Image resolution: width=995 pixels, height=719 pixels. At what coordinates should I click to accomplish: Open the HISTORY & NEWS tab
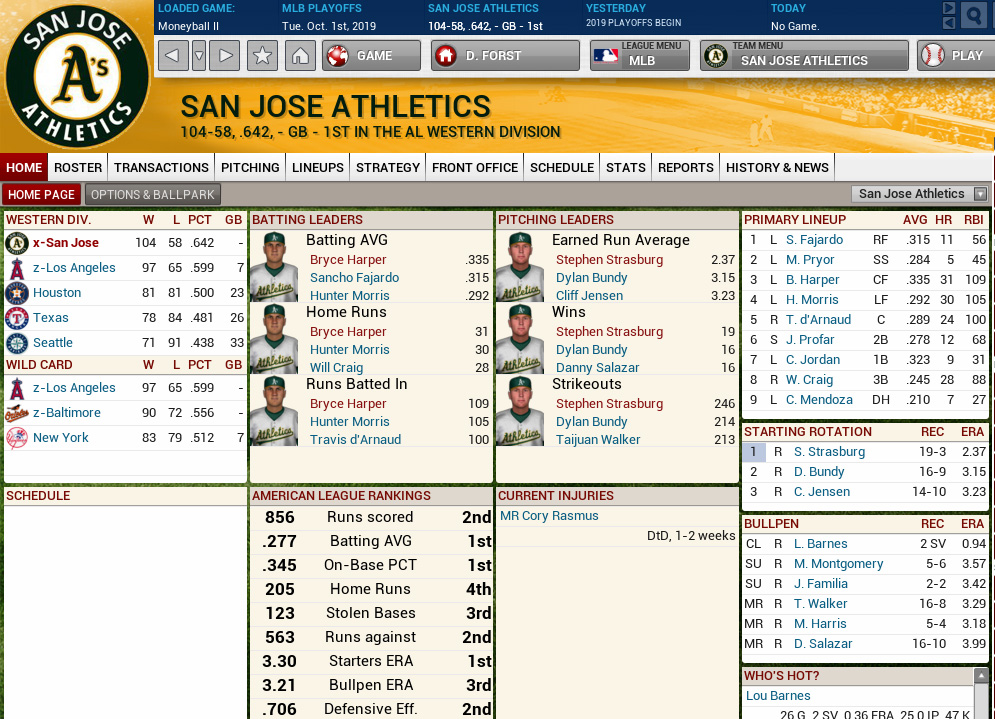(777, 168)
